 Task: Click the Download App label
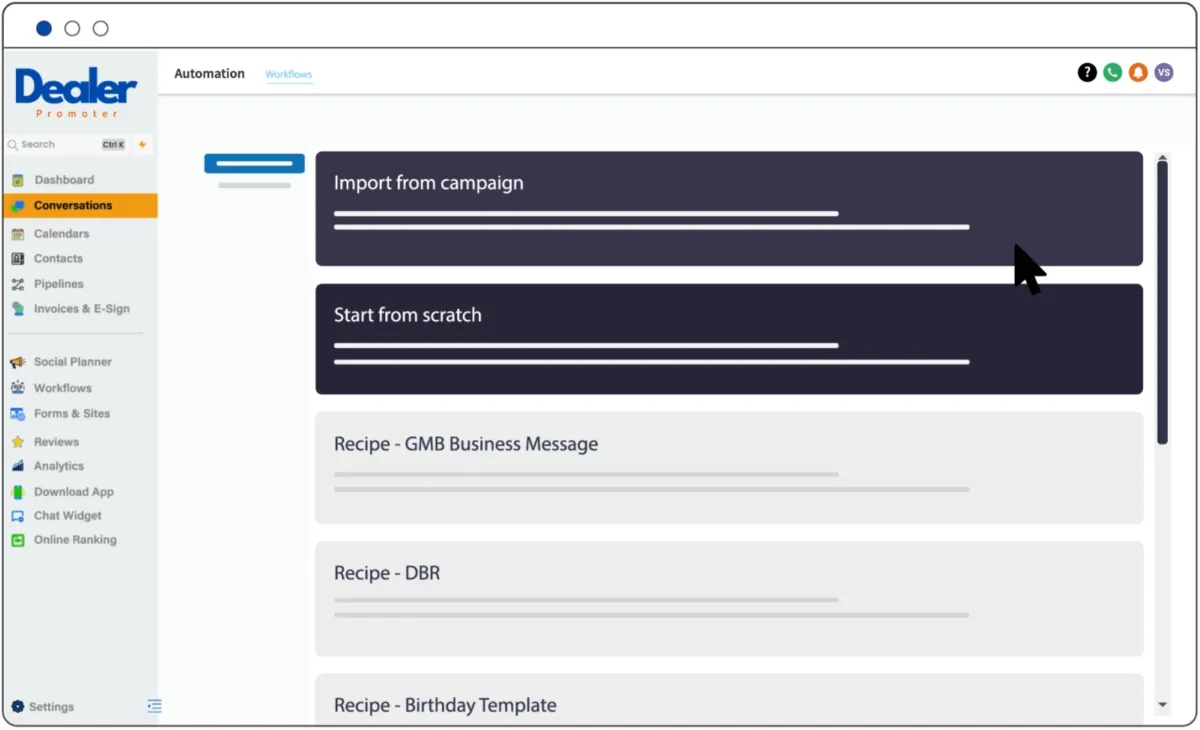(74, 492)
